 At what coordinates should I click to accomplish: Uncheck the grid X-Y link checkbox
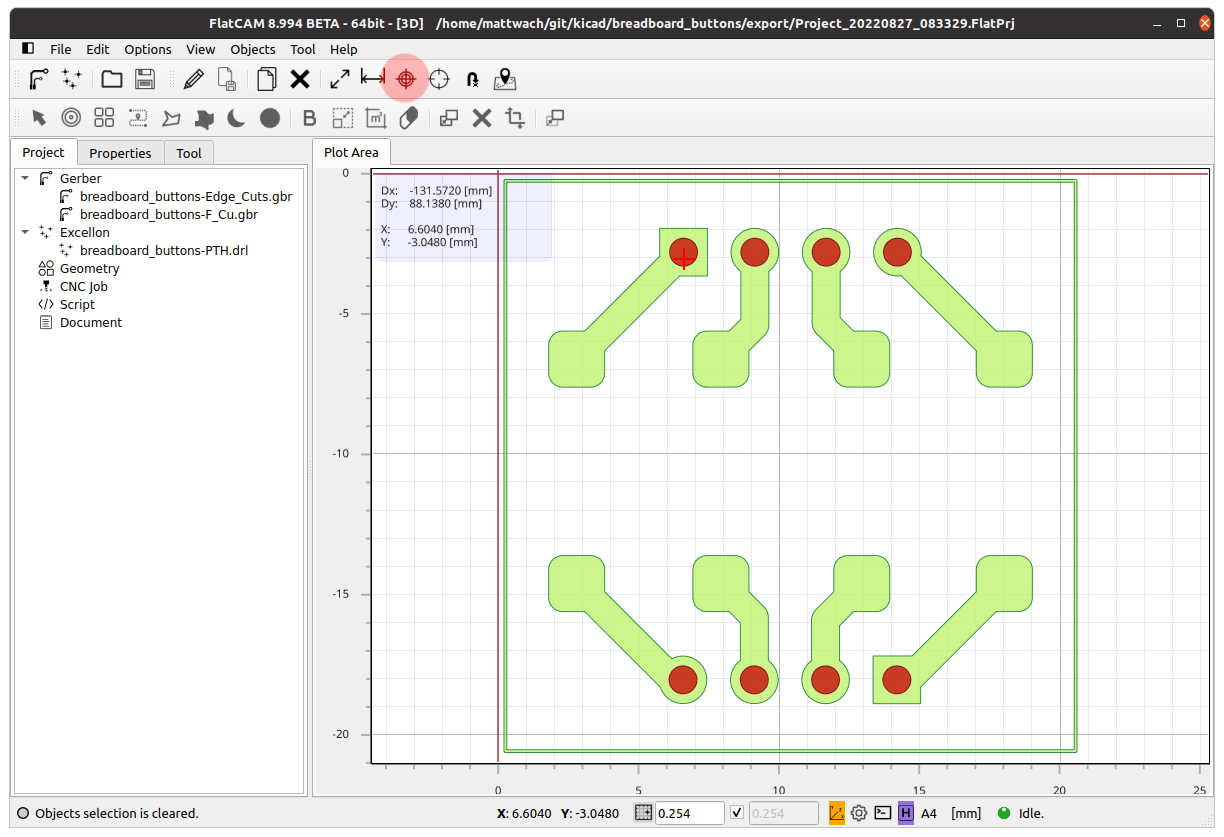(738, 813)
